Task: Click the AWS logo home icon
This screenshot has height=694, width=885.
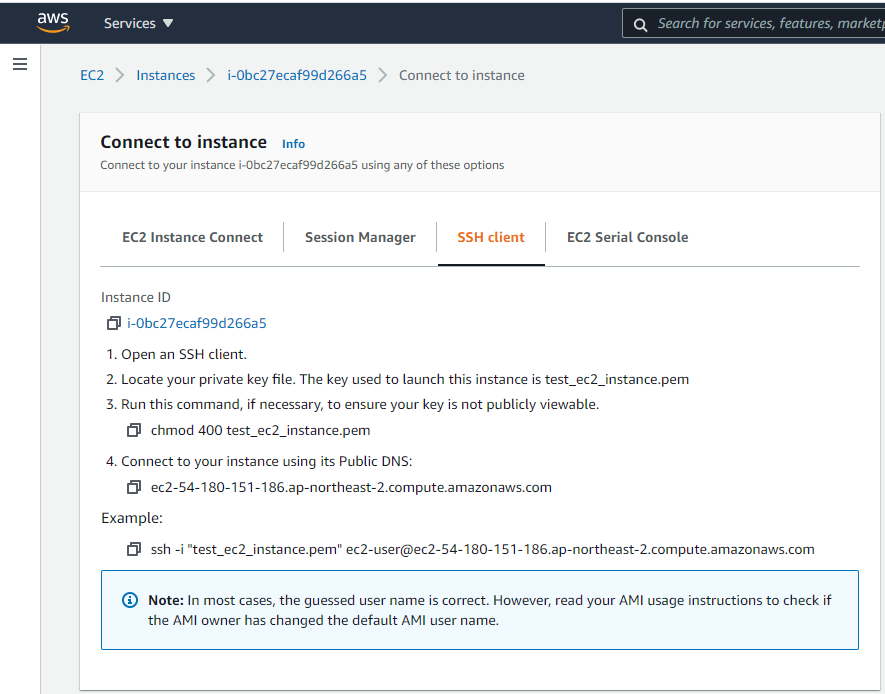Action: pos(53,23)
